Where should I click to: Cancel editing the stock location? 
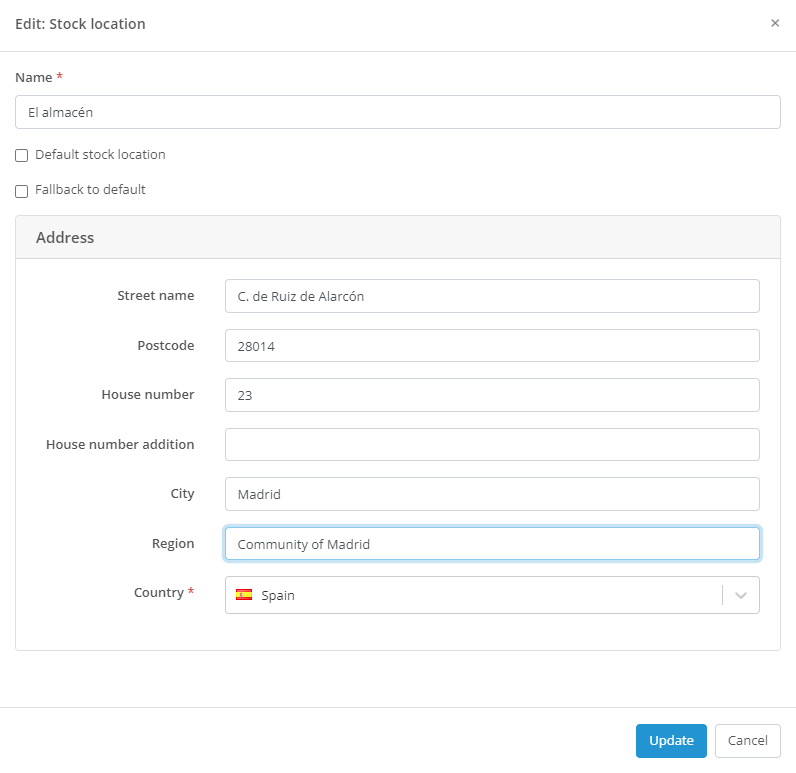click(747, 741)
